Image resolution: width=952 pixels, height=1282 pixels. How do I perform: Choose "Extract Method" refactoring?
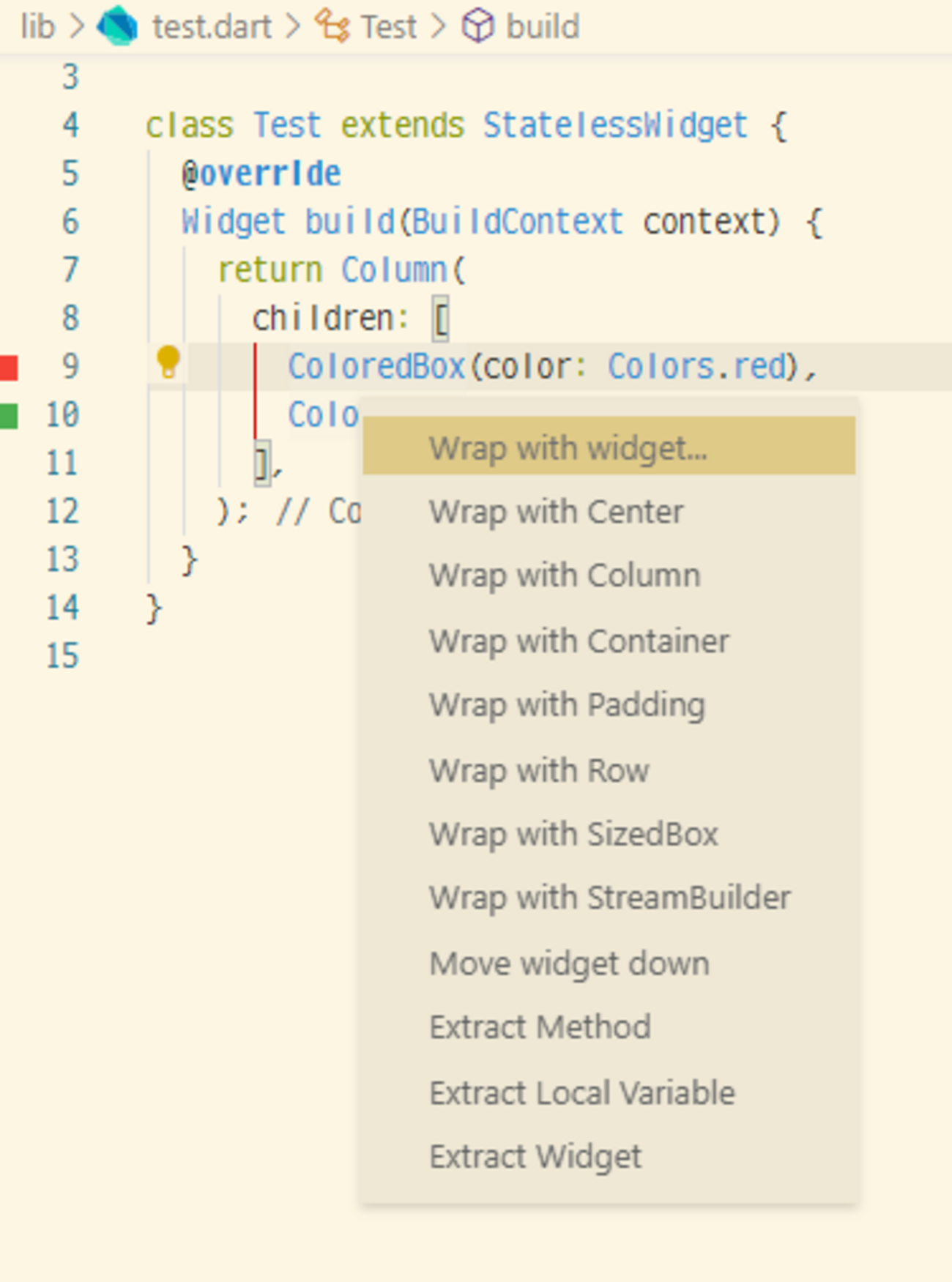tap(540, 1026)
